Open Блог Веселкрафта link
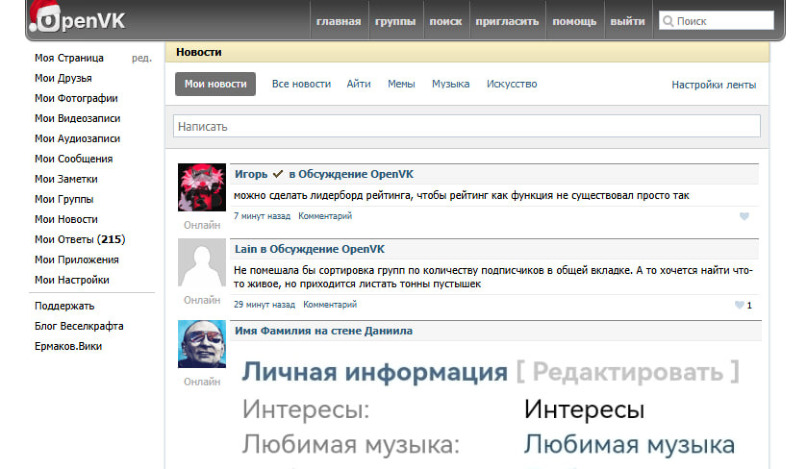This screenshot has width=807, height=469. pos(79,326)
